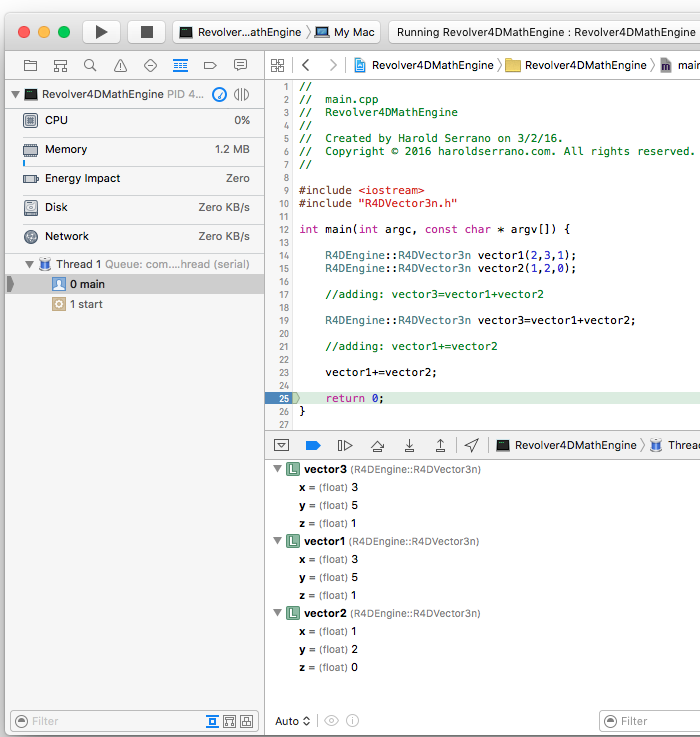Click the process view options icon
Screen dimensions: 700x737
coord(242,94)
